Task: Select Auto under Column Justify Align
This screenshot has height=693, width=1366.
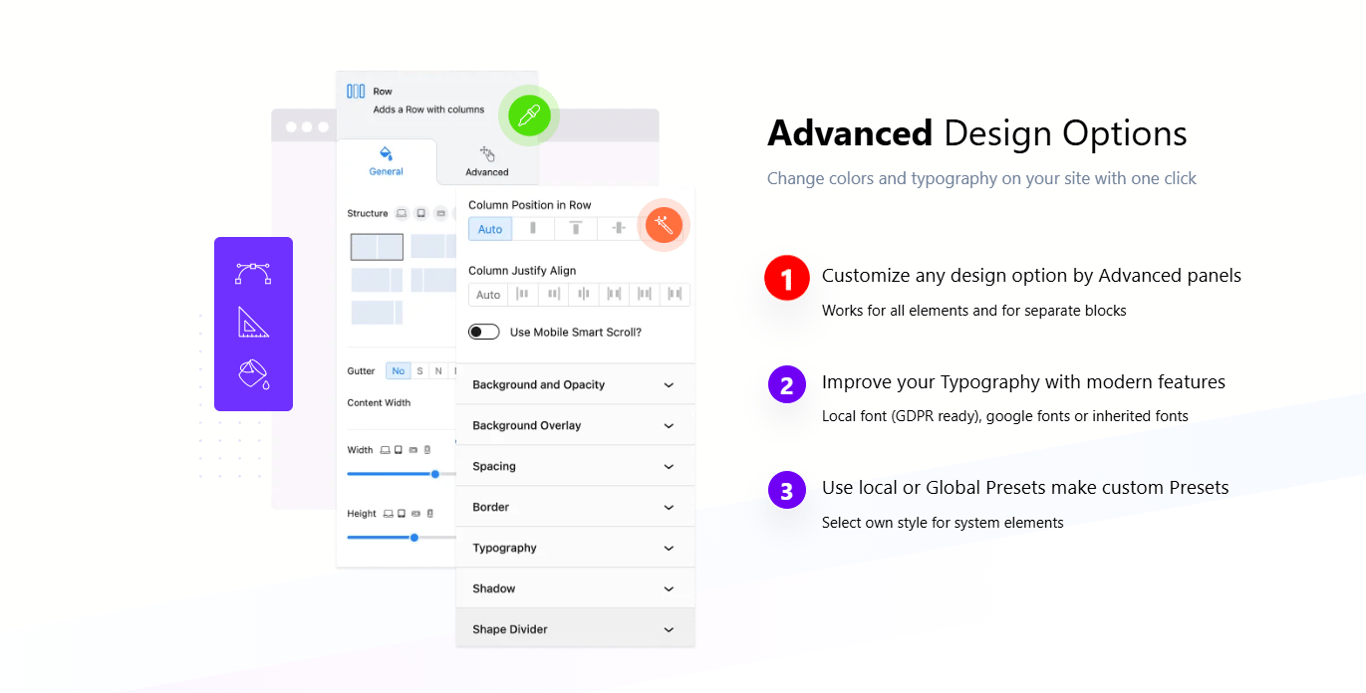Action: pyautogui.click(x=488, y=294)
